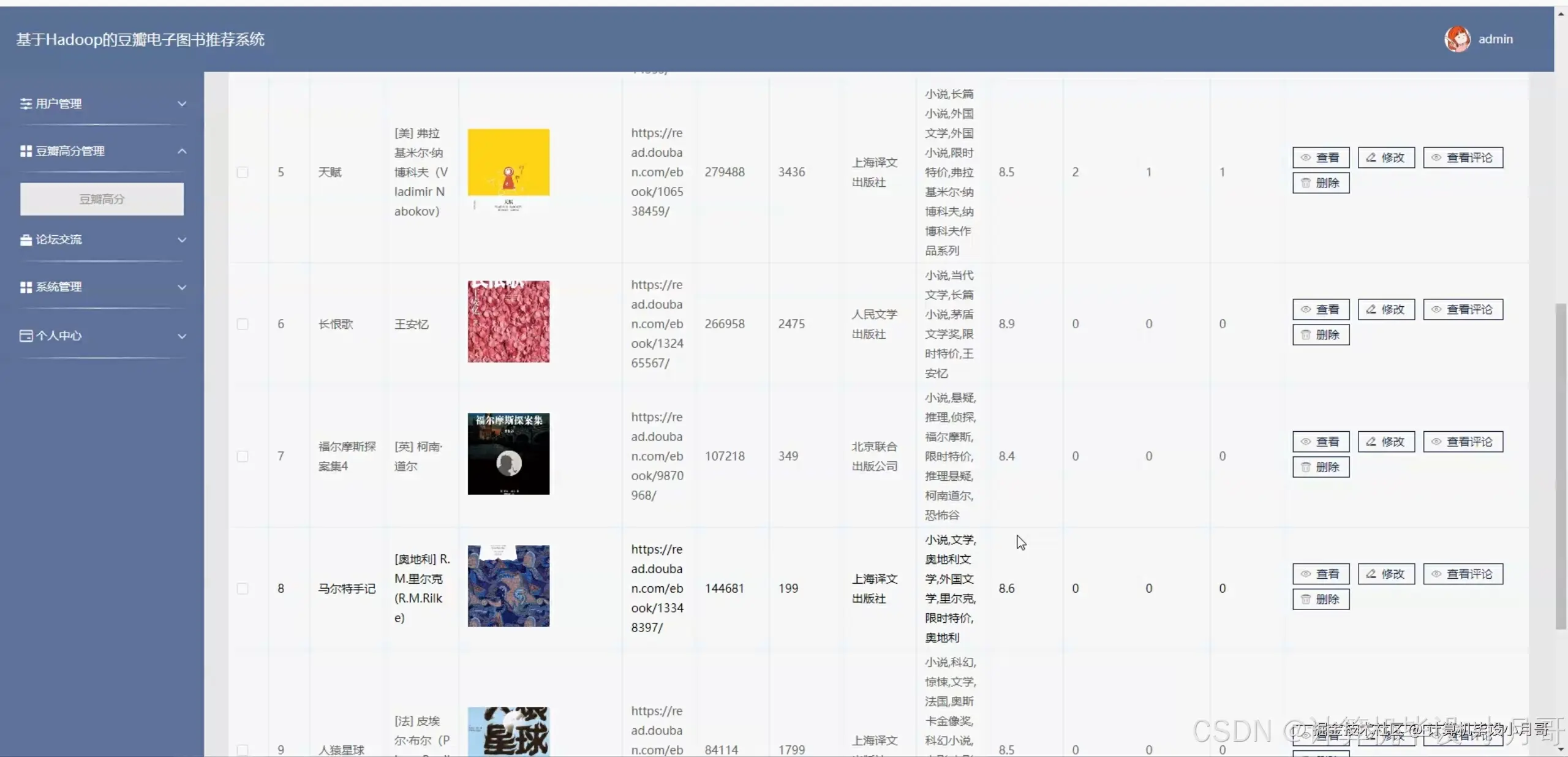Click 修改 button for 马尔特手记
This screenshot has height=757, width=1568.
click(x=1386, y=574)
